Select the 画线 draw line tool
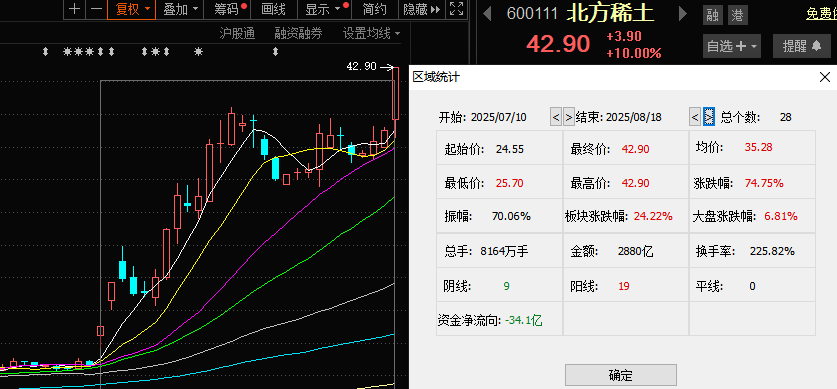The height and width of the screenshot is (389, 837). pyautogui.click(x=274, y=9)
